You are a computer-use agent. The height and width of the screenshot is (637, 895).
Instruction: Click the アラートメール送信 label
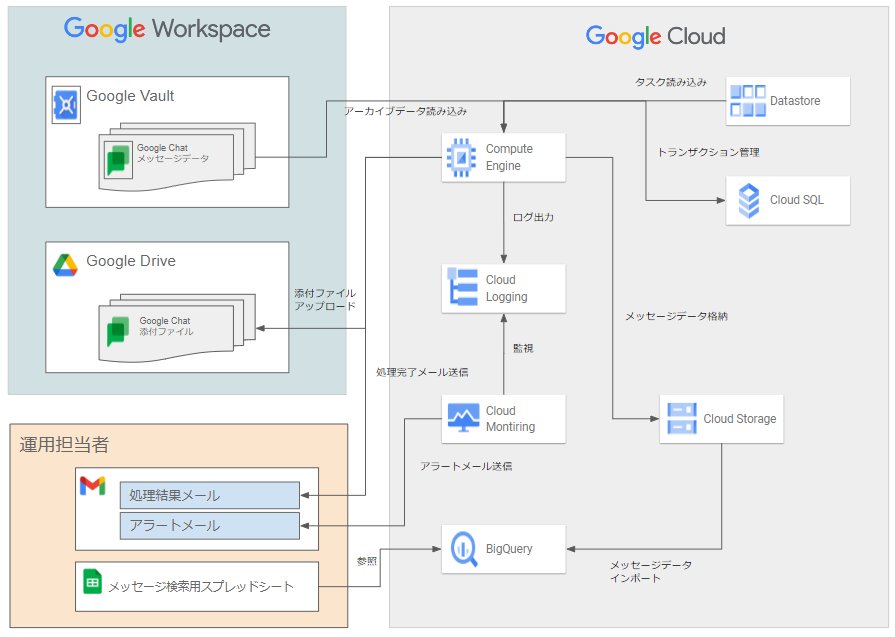coord(466,466)
